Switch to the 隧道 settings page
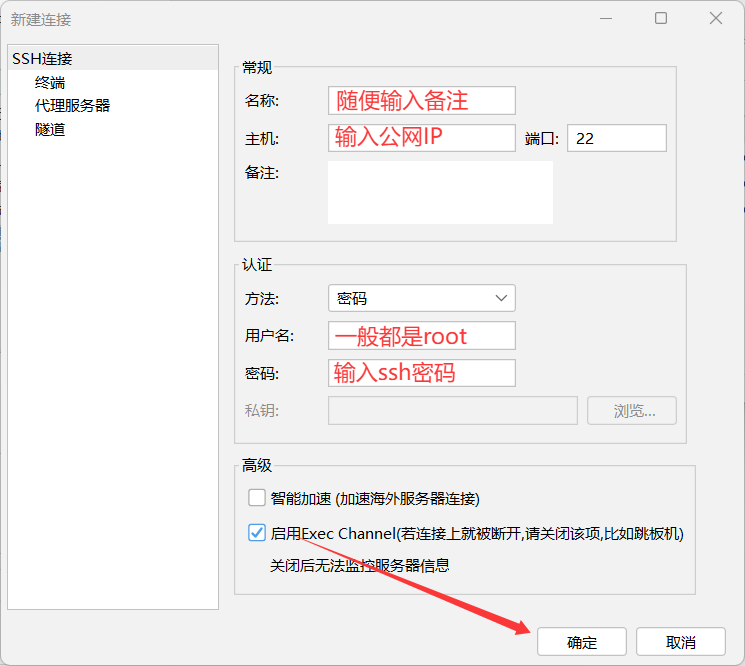Screen dimensions: 745x666 click(50, 129)
